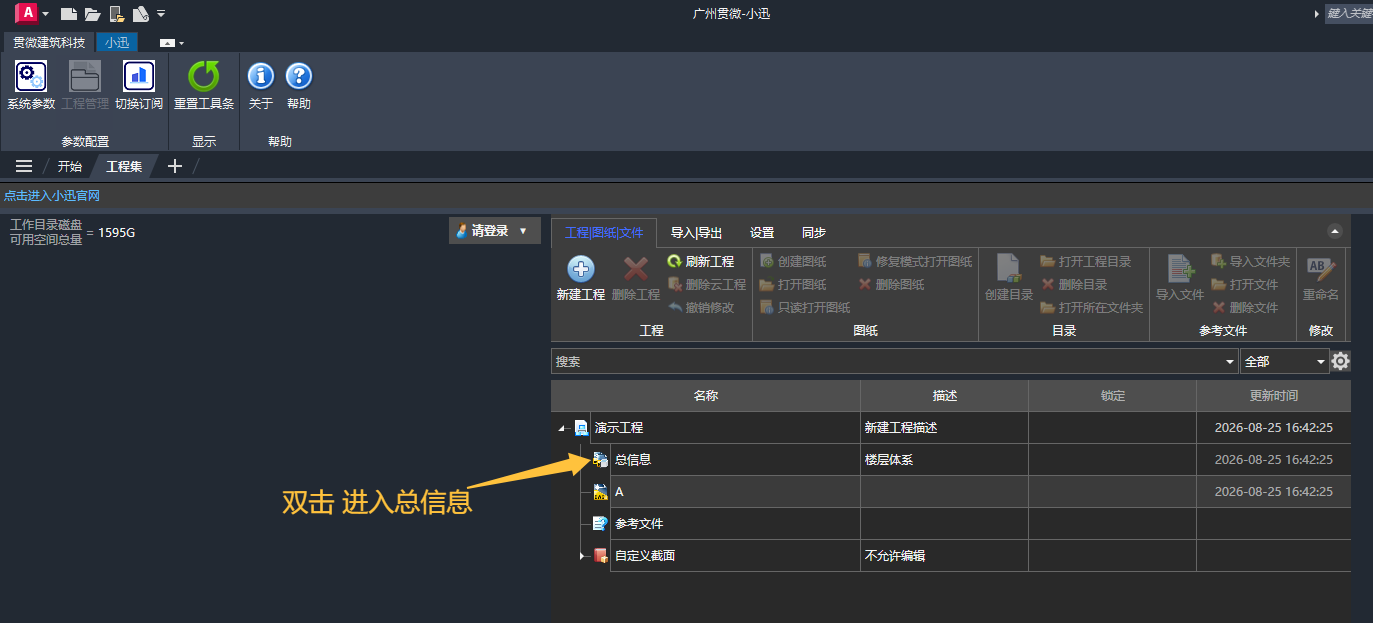Click 删除云工程 delete cloud project
The width and height of the screenshot is (1373, 623).
707,284
